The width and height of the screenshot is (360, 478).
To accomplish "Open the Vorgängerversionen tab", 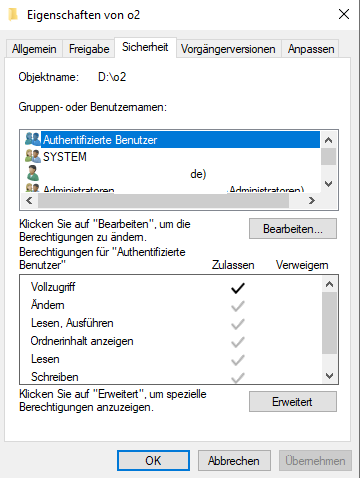I will tap(228, 49).
